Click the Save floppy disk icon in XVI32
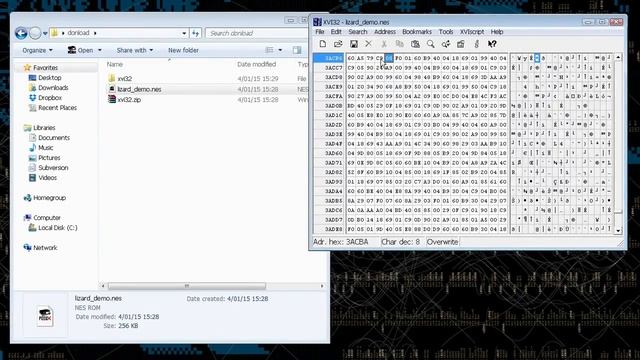This screenshot has width=640, height=360. [x=353, y=44]
